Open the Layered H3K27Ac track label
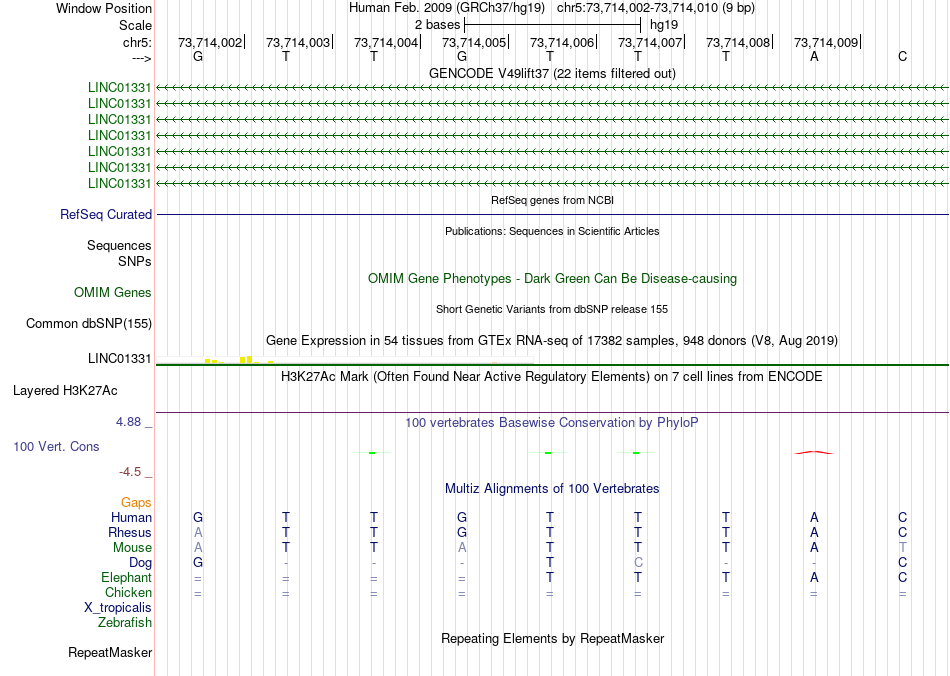This screenshot has height=676, width=950. coord(65,391)
